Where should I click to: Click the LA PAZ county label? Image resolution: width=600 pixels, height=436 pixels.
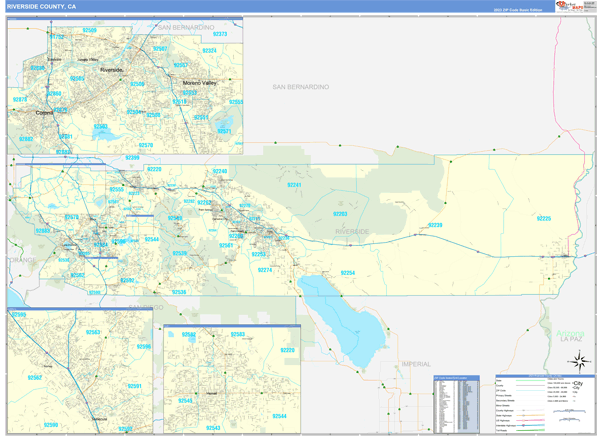(x=571, y=339)
